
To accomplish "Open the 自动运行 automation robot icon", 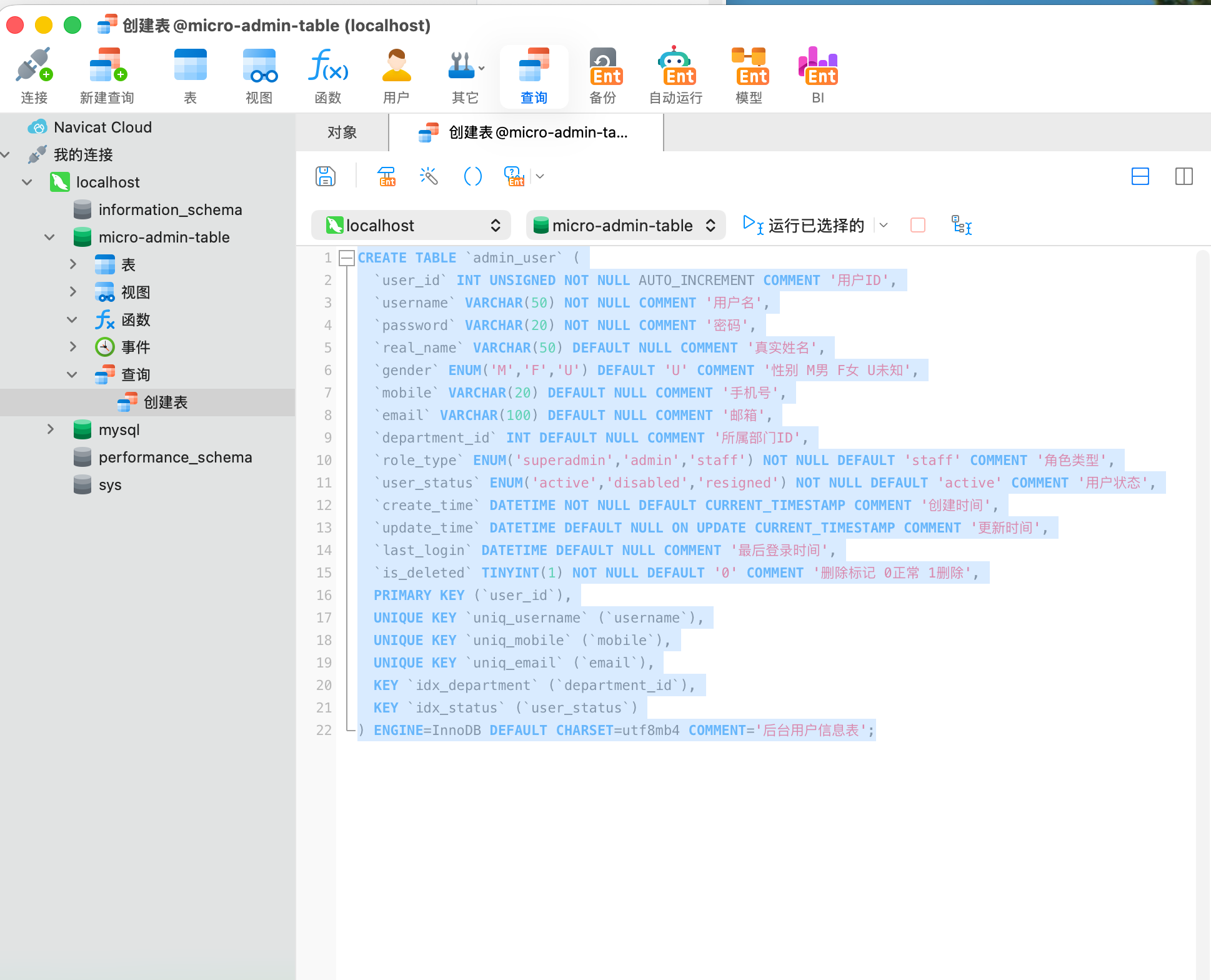I will pyautogui.click(x=676, y=65).
